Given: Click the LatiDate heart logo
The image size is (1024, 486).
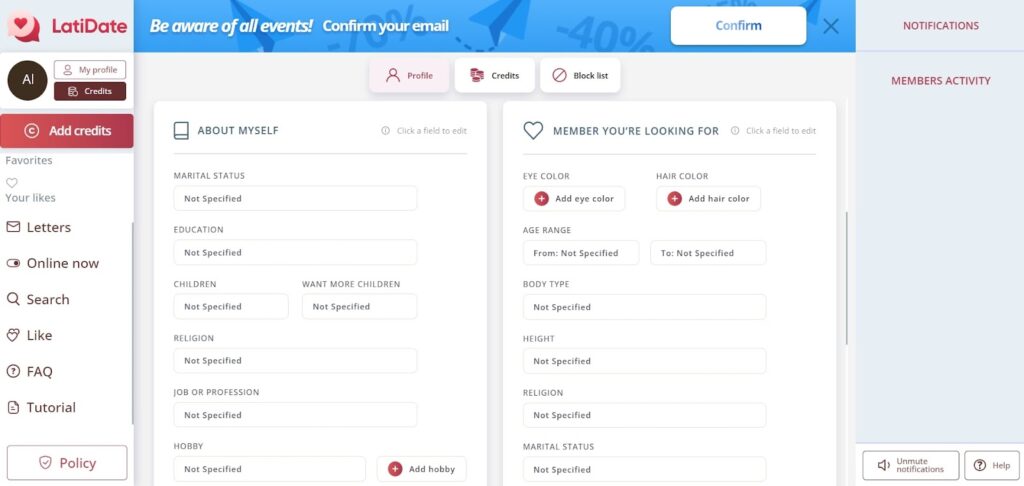Looking at the screenshot, I should 23,26.
